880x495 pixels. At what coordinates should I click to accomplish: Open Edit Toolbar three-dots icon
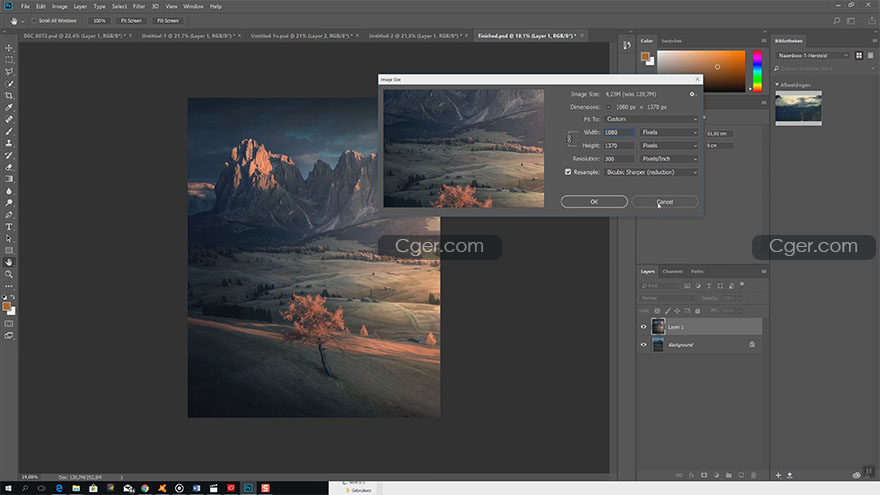pyautogui.click(x=9, y=286)
